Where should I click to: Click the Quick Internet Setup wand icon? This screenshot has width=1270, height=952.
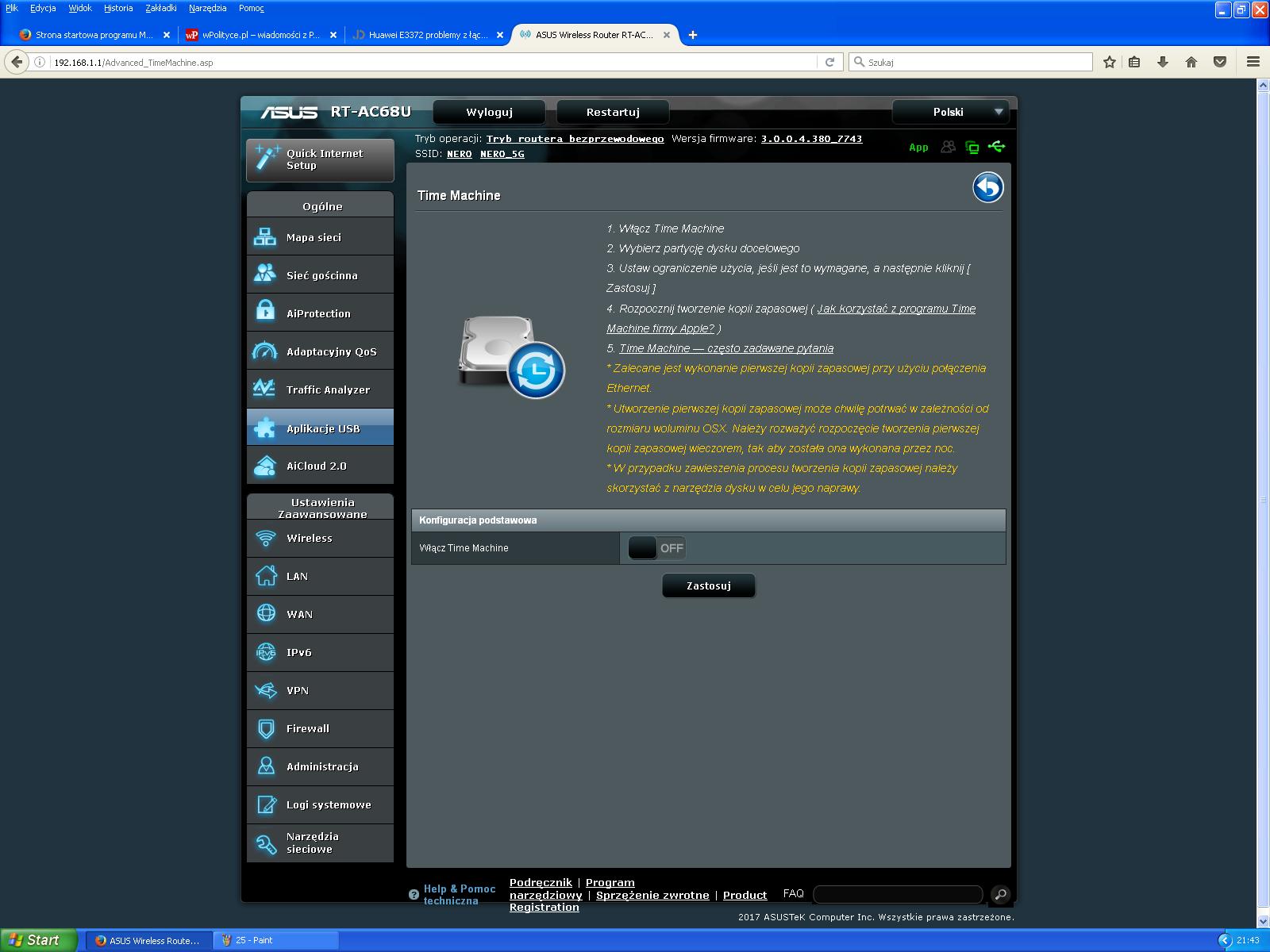click(x=266, y=159)
